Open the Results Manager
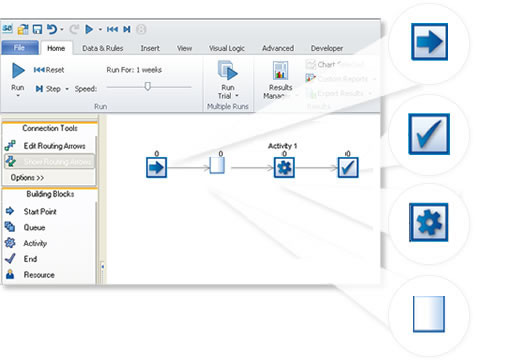Screen dimensions: 520x362 (280, 80)
